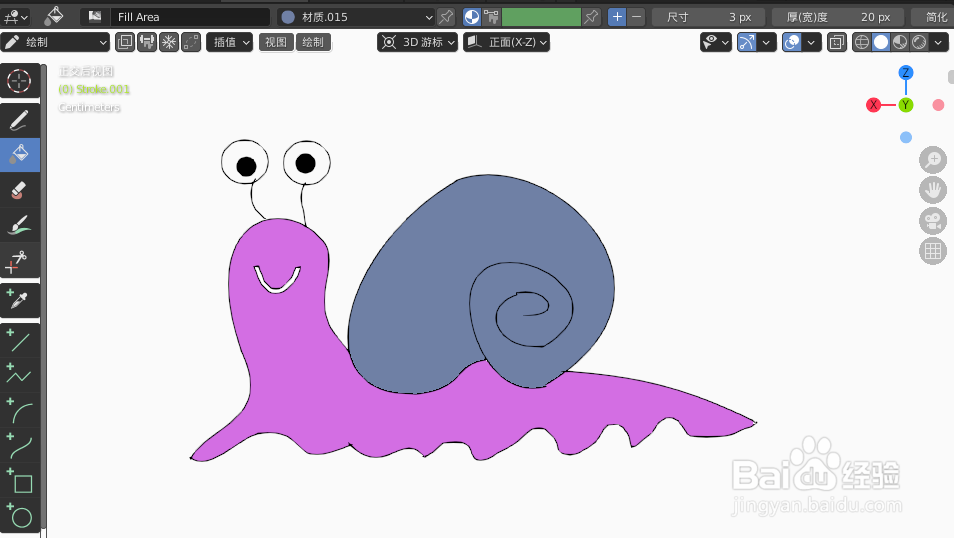Toggle the snowflake additive drawing icon
This screenshot has width=954, height=538.
169,42
